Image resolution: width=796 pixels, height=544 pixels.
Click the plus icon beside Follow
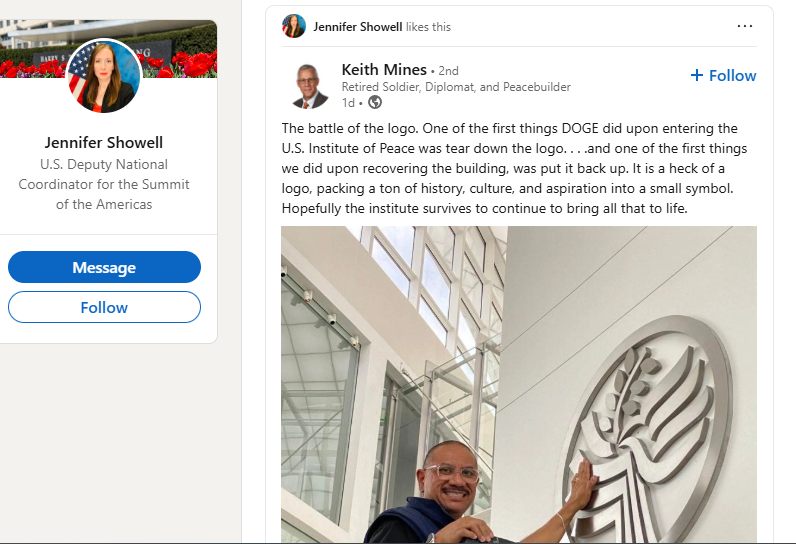(697, 75)
